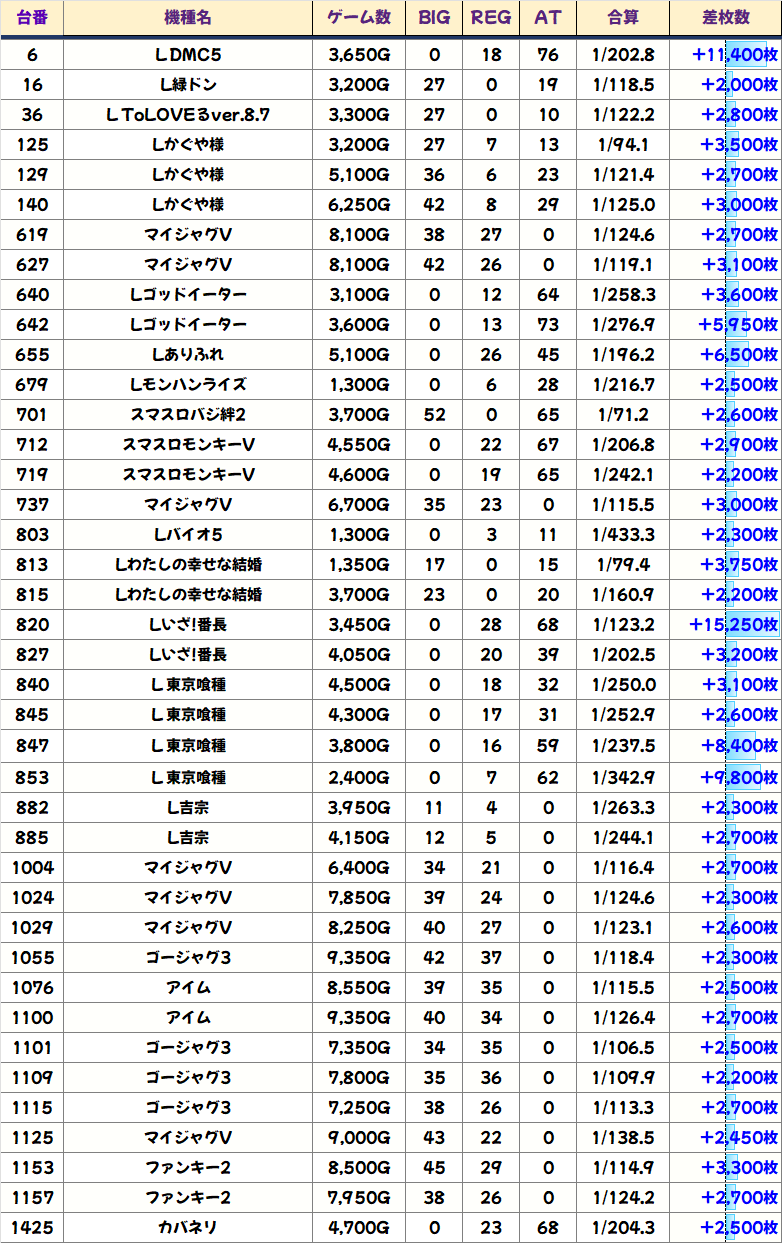Viewport: 782px width, 1243px height.
Task: Select machine number 719
Action: point(32,475)
